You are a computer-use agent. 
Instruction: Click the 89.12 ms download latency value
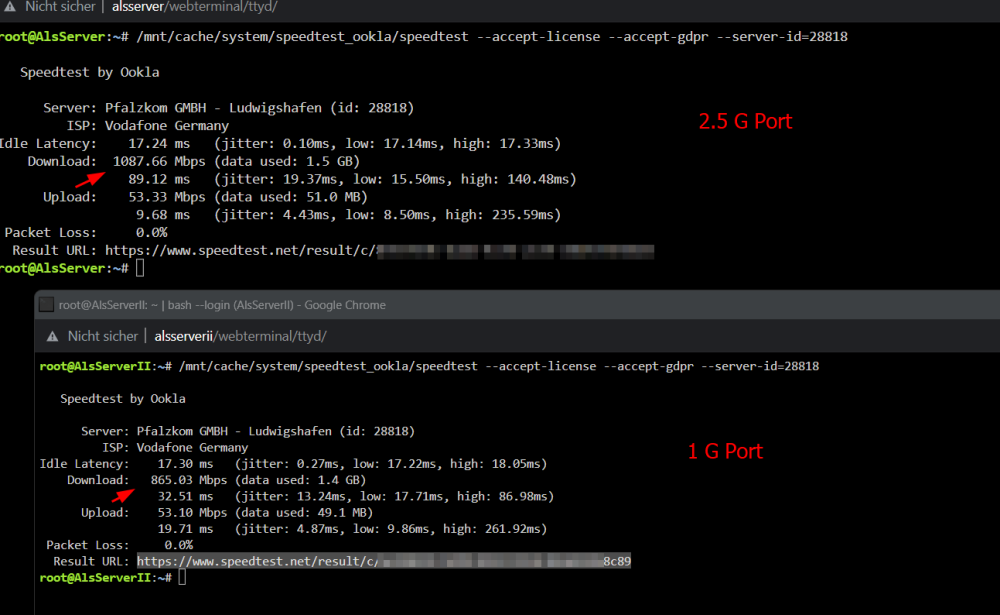159,179
